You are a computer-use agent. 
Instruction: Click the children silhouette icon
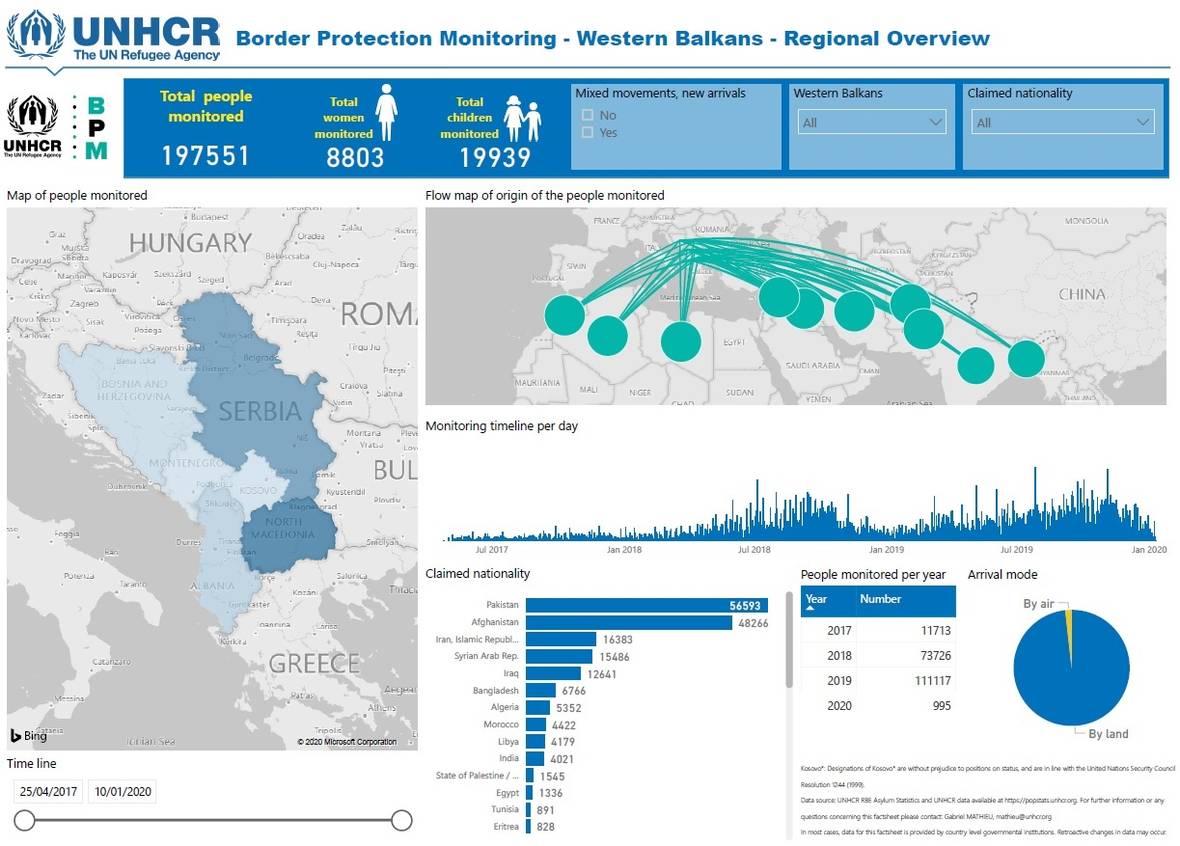pyautogui.click(x=521, y=119)
